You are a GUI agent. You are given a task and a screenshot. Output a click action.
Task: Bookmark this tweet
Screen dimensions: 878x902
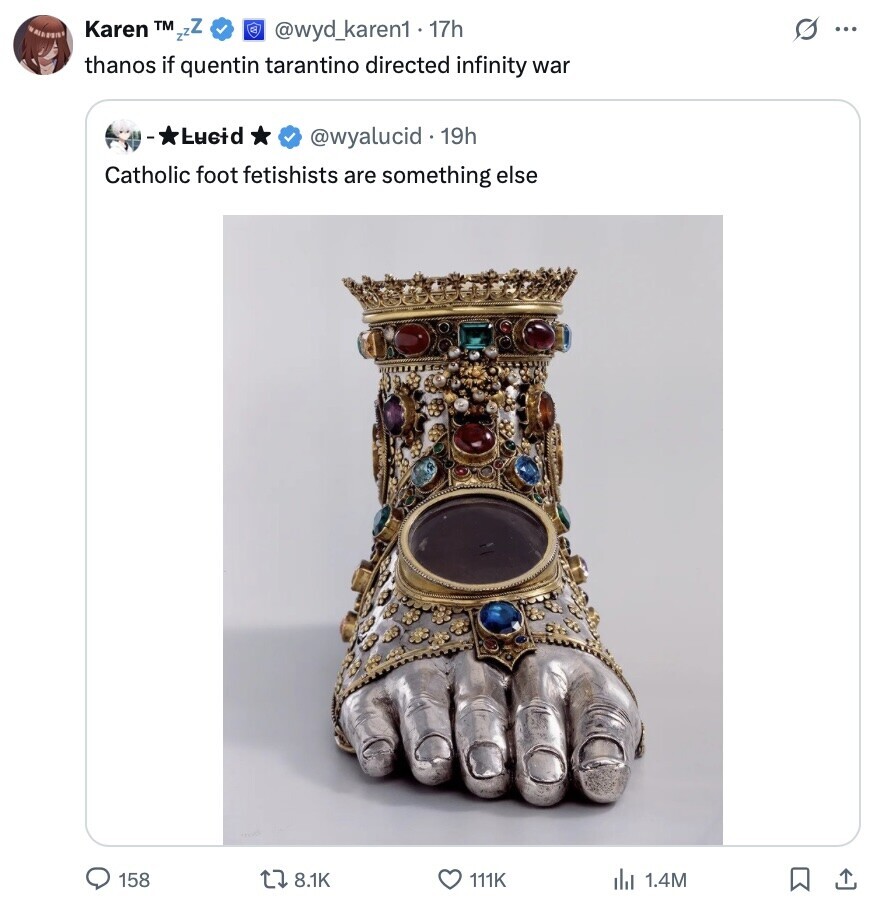800,879
